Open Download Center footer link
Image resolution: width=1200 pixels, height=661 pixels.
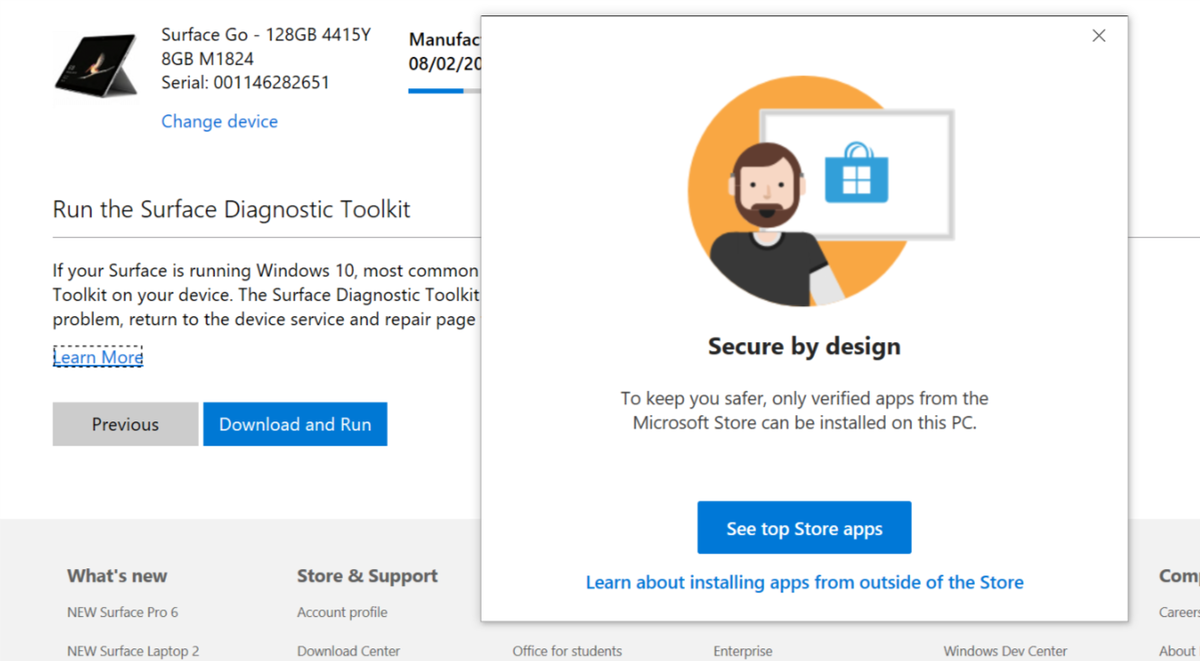pos(349,651)
